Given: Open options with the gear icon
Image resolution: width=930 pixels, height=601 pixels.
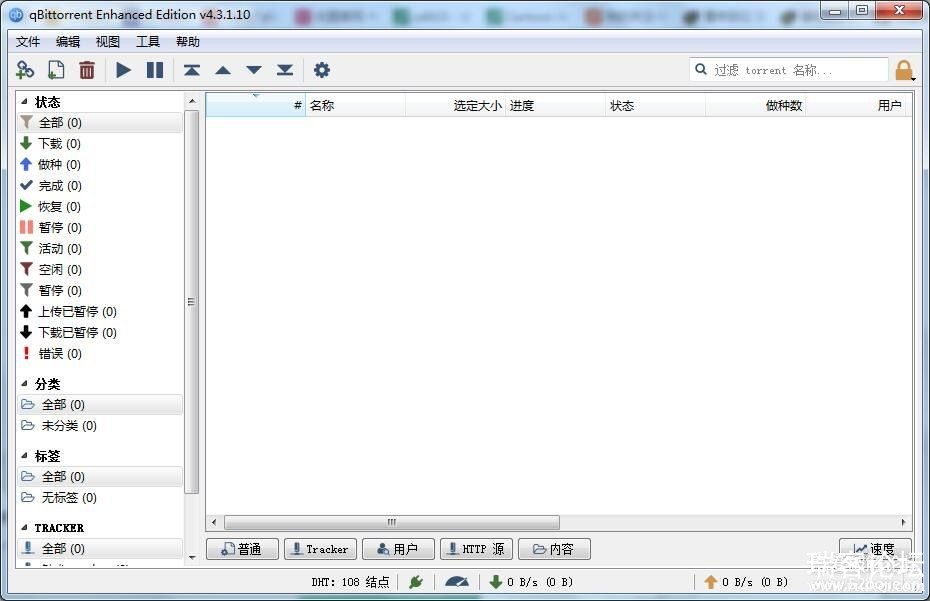Looking at the screenshot, I should coord(321,70).
